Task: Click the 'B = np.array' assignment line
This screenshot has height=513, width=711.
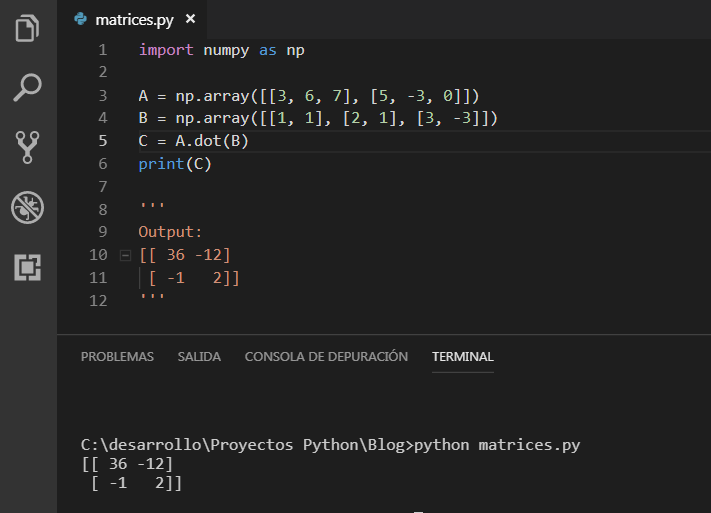Action: point(318,118)
